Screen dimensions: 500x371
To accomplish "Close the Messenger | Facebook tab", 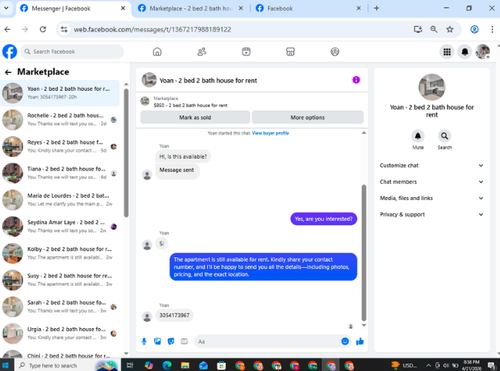I will (x=123, y=8).
